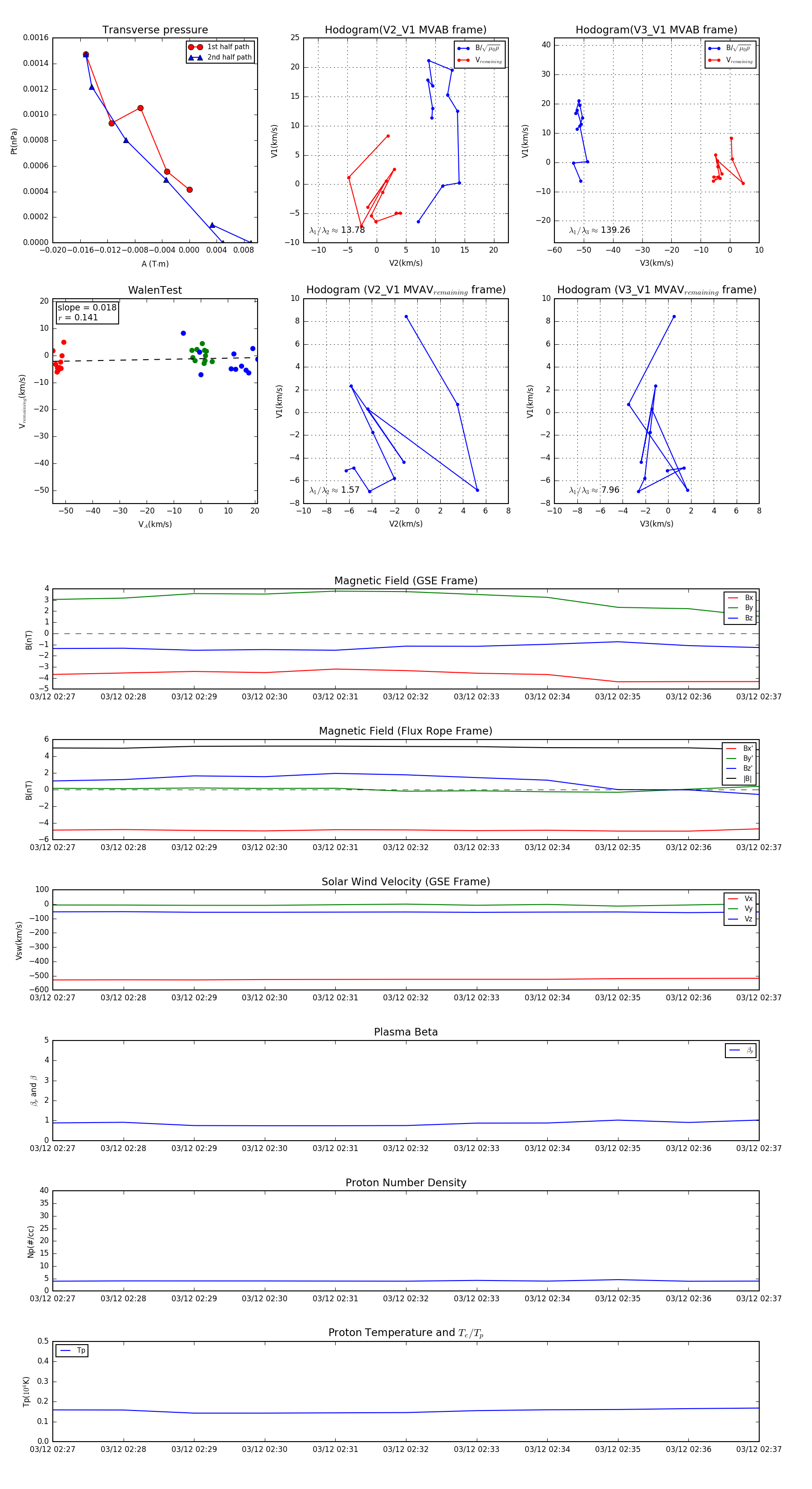Viewport: 812px width, 1489px height.
Task: Select Vremaining legend entry in V3_V1 MVAB hodogram
Action: pos(730,60)
